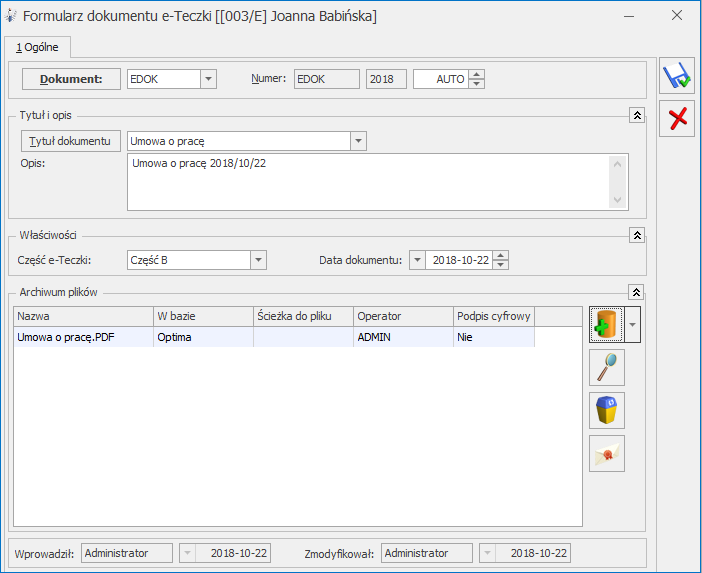Collapse the Archiwum plików section

(x=636, y=292)
